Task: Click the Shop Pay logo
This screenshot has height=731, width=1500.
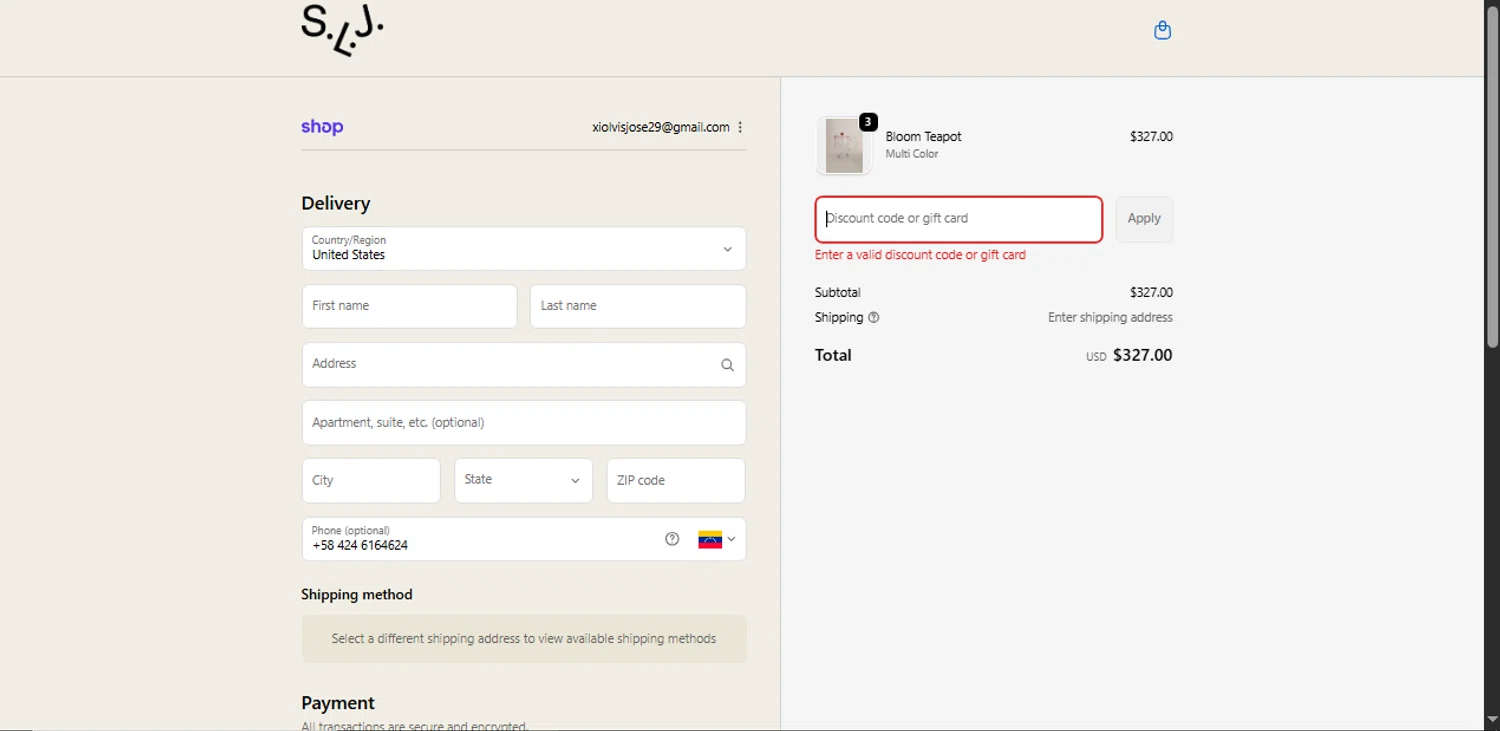Action: pos(322,127)
